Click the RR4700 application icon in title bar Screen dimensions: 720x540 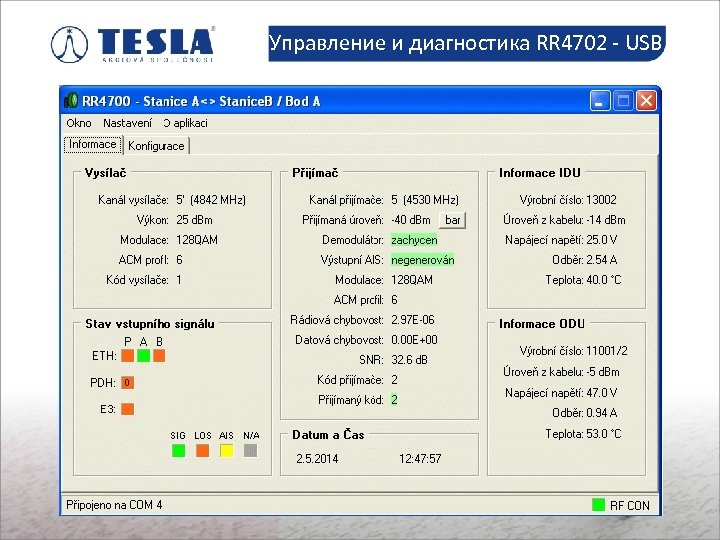(x=71, y=101)
